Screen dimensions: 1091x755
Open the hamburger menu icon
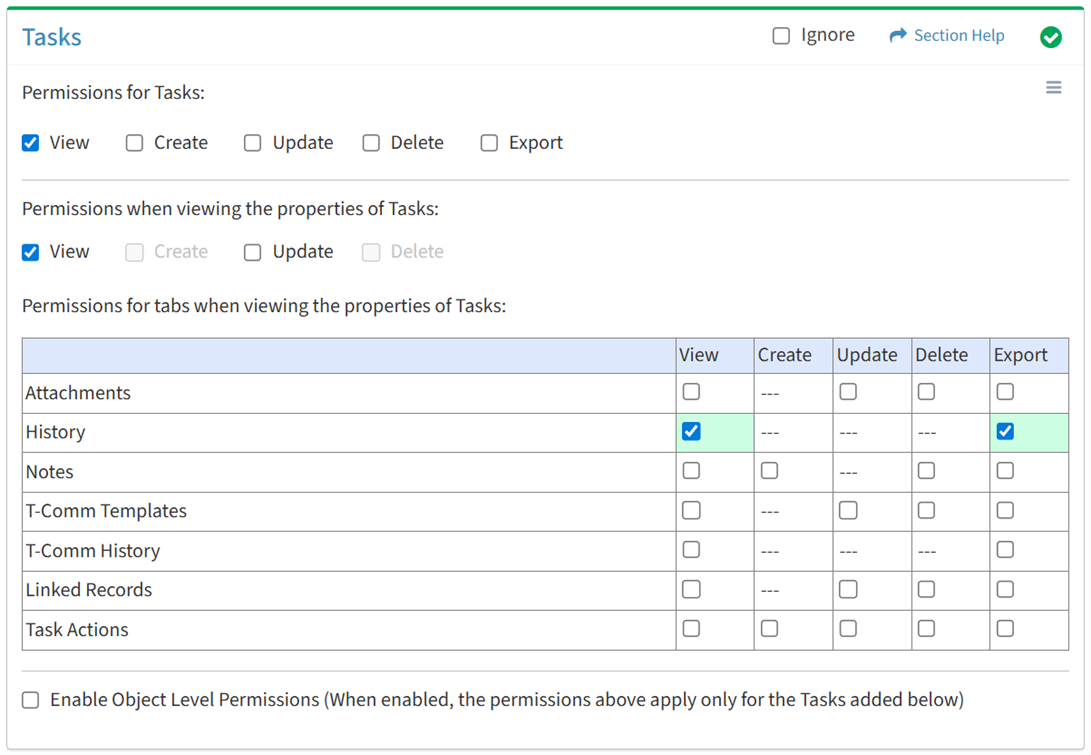click(x=1053, y=88)
